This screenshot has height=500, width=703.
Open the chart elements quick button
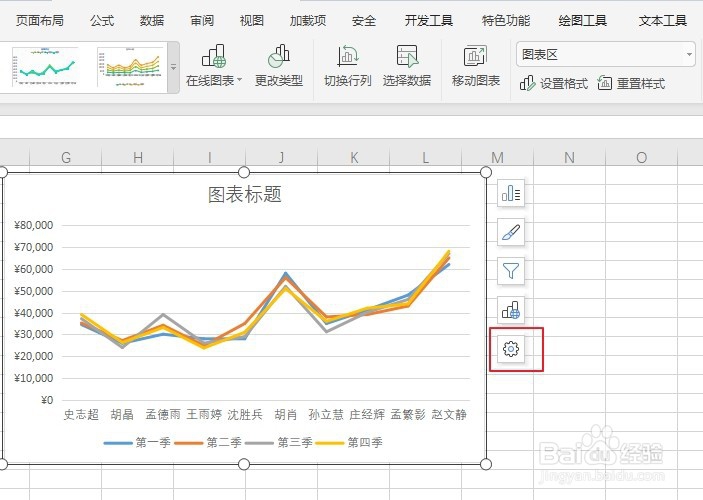tap(511, 194)
